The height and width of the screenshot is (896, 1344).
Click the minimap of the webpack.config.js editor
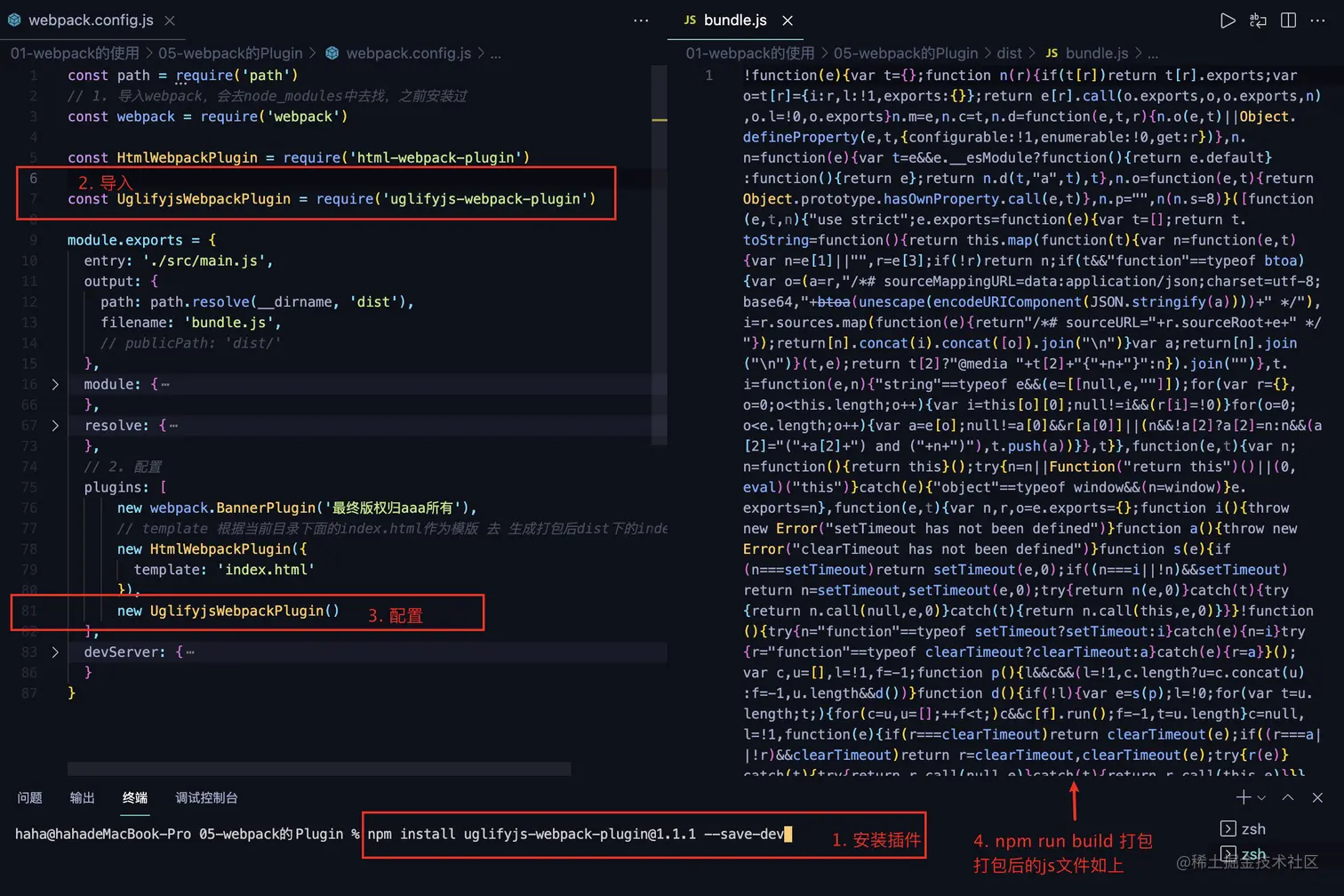pos(660,254)
